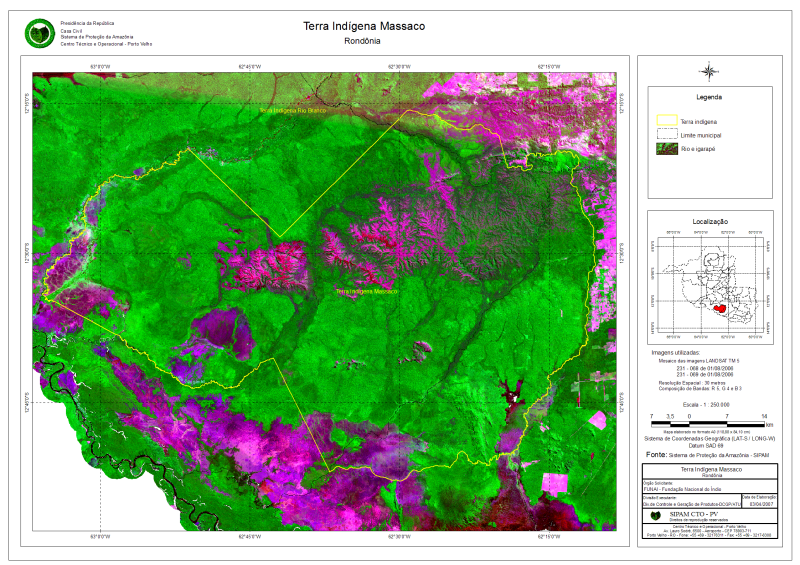Click the small SIPAM logo beside 'SIPAM CTO - PV'
800x565 pixels.
point(656,515)
